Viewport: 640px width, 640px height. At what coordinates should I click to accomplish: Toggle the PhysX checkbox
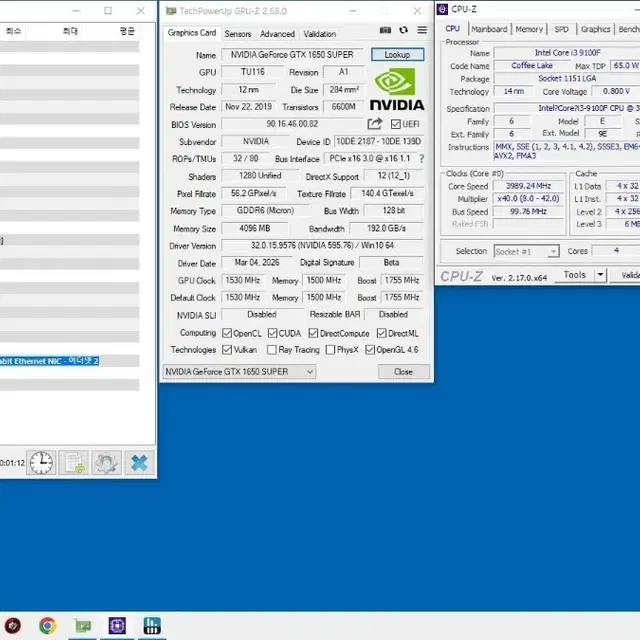[331, 350]
